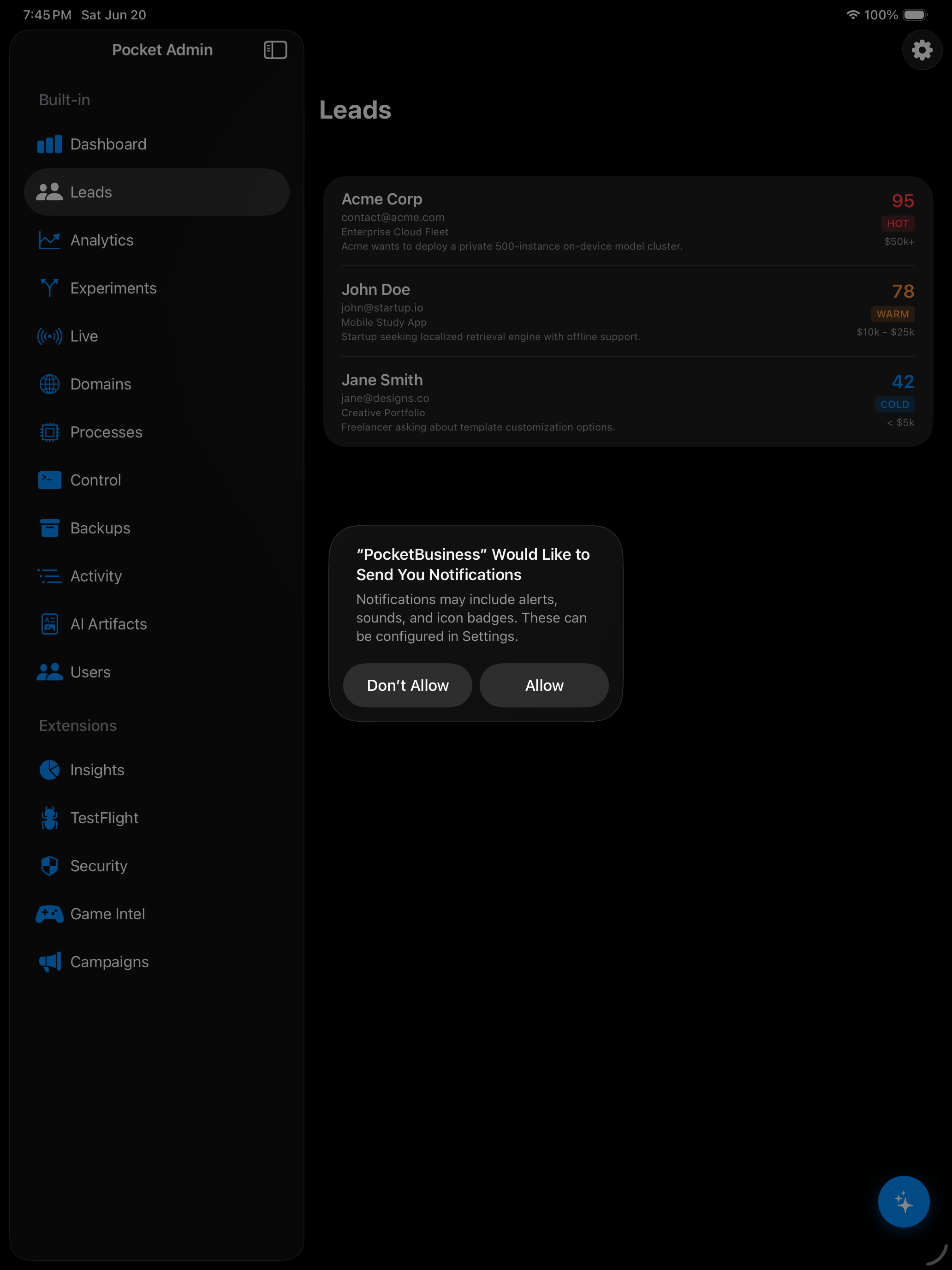Tap the AI Artifacts document icon

49,624
